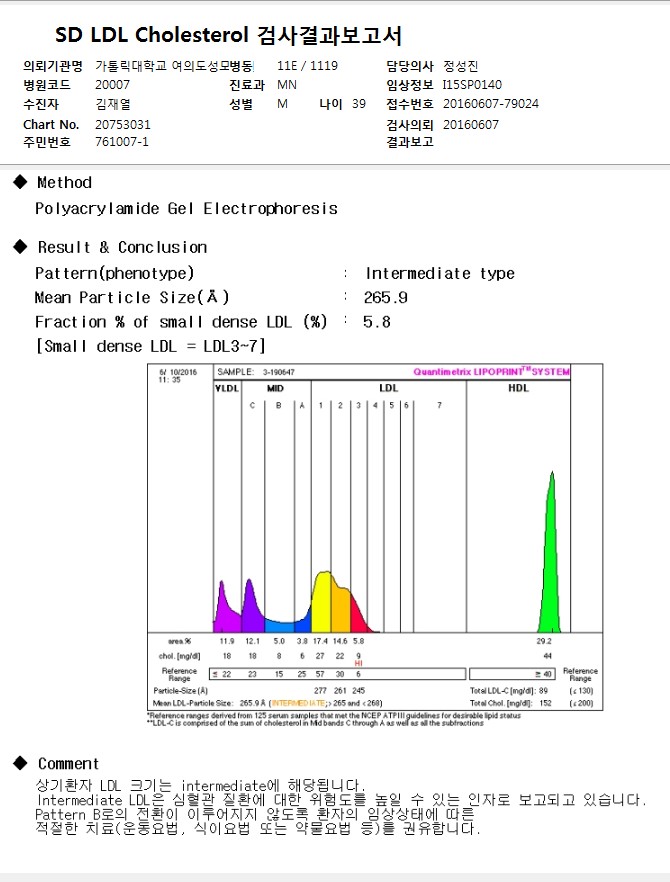The width and height of the screenshot is (670, 882).
Task: Click the mean particle size result '265.9' under Result & Conclusion
Action: [x=385, y=298]
